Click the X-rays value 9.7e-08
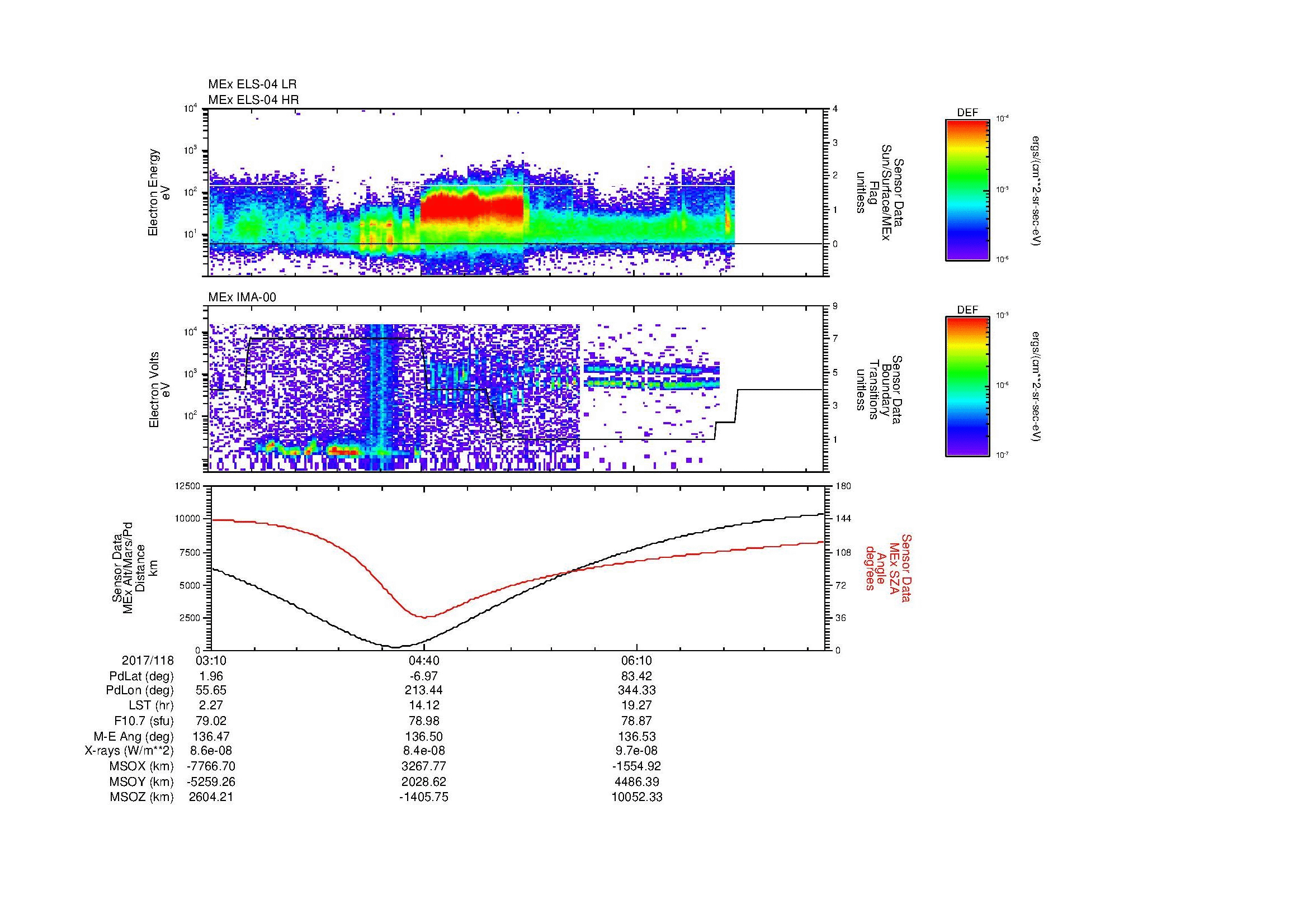Screen dimensions: 1308x924 637,751
